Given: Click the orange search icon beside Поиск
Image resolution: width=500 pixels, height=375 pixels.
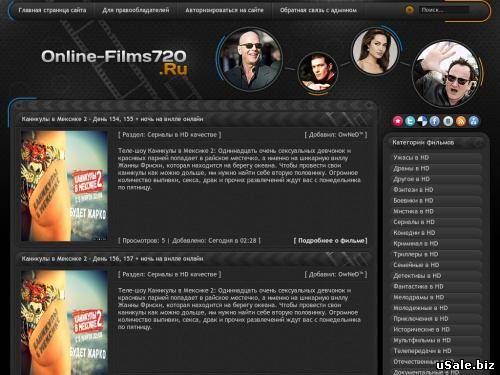Looking at the screenshot, I should [x=409, y=10].
